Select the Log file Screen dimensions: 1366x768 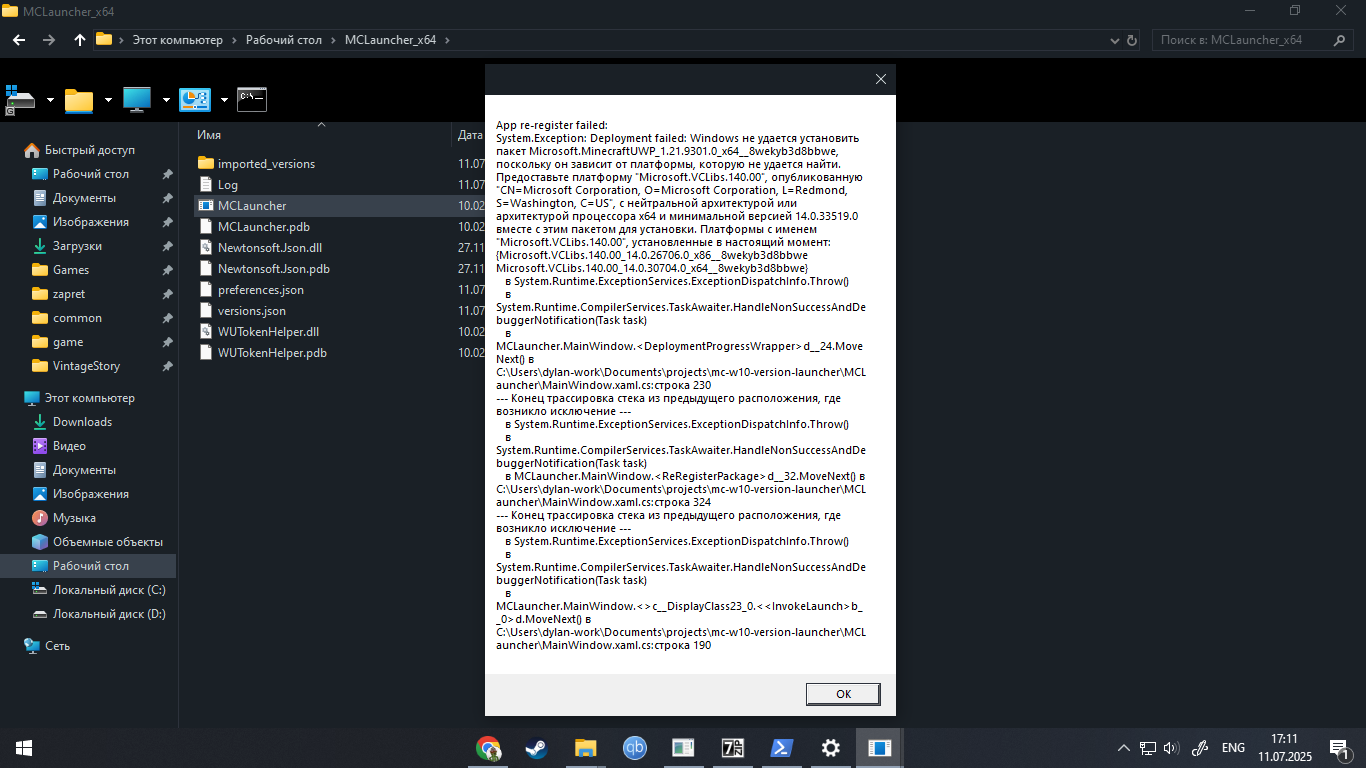[227, 185]
